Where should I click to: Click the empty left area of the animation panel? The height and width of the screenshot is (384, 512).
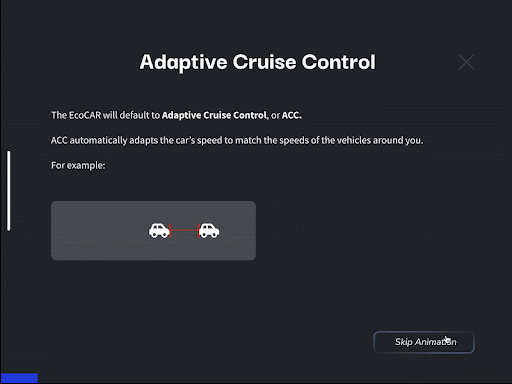(x=100, y=230)
